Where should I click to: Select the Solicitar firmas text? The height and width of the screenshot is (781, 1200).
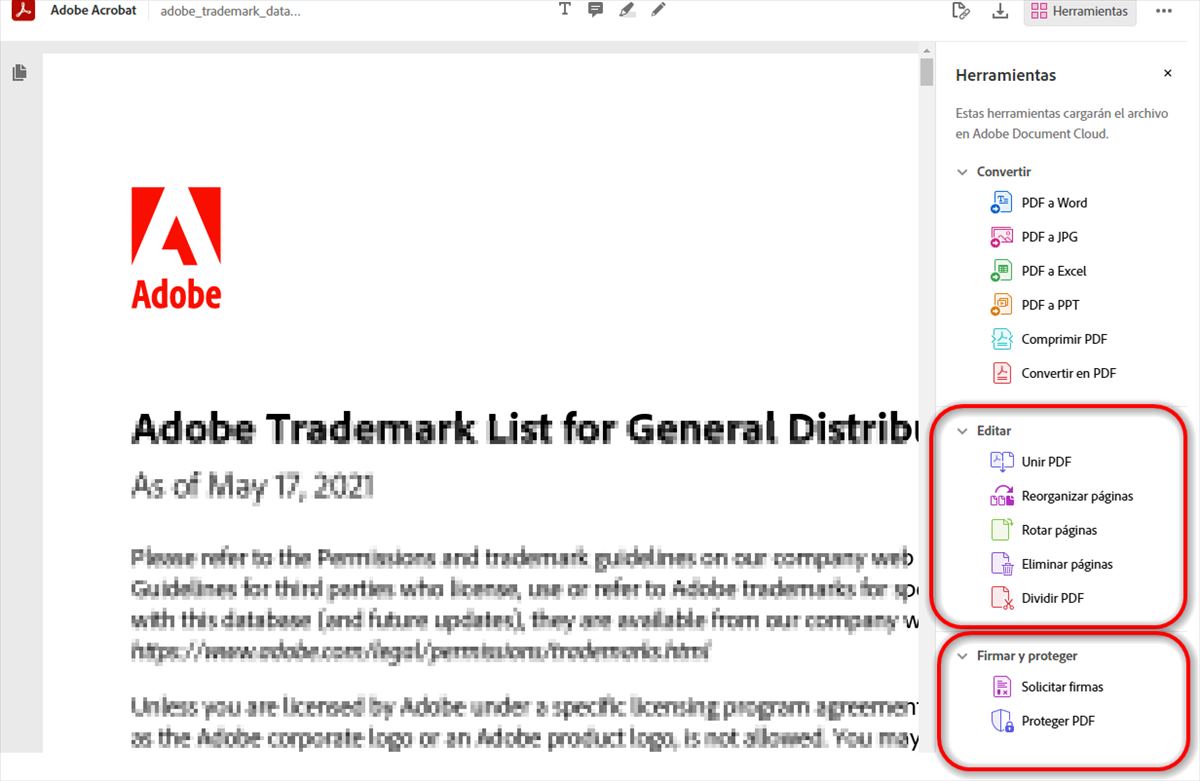[1062, 687]
